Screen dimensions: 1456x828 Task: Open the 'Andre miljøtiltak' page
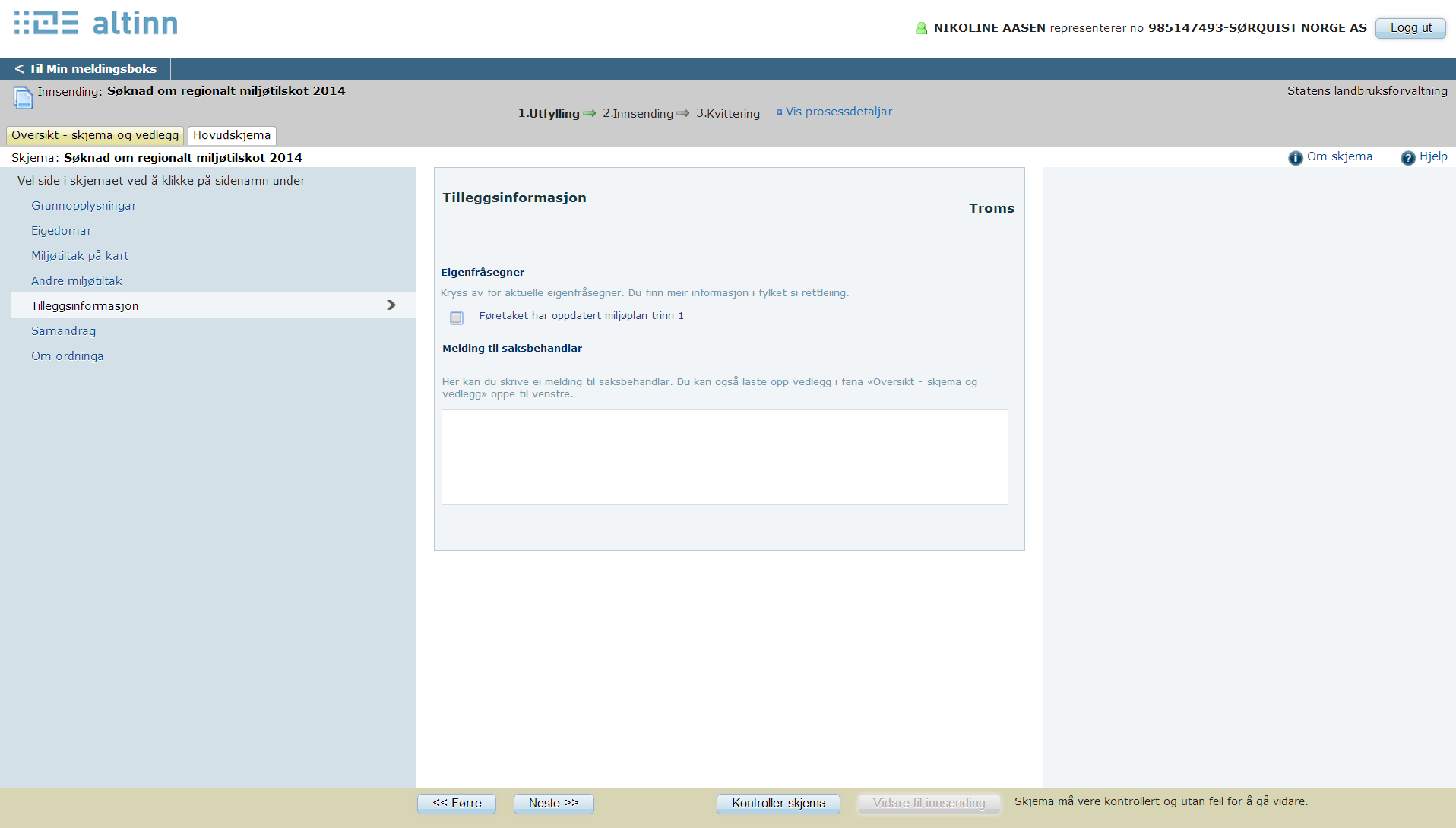click(x=77, y=280)
